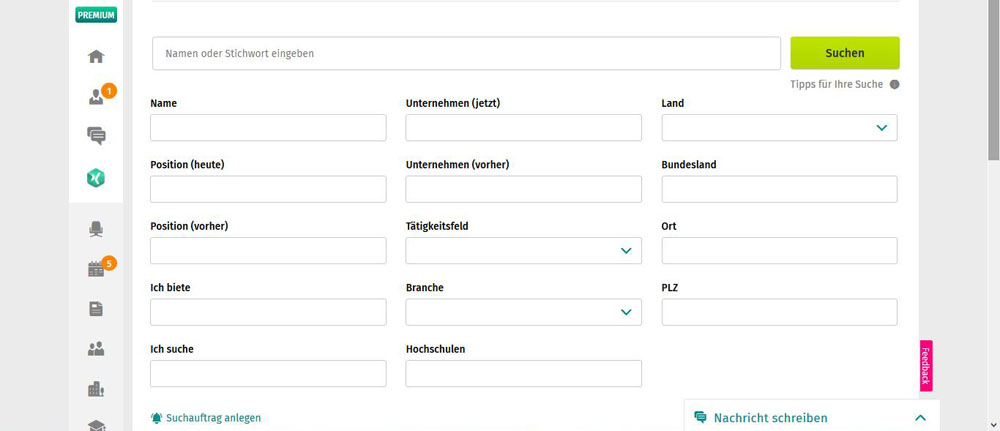Click the green Suchen button
The height and width of the screenshot is (431, 1000).
click(845, 53)
